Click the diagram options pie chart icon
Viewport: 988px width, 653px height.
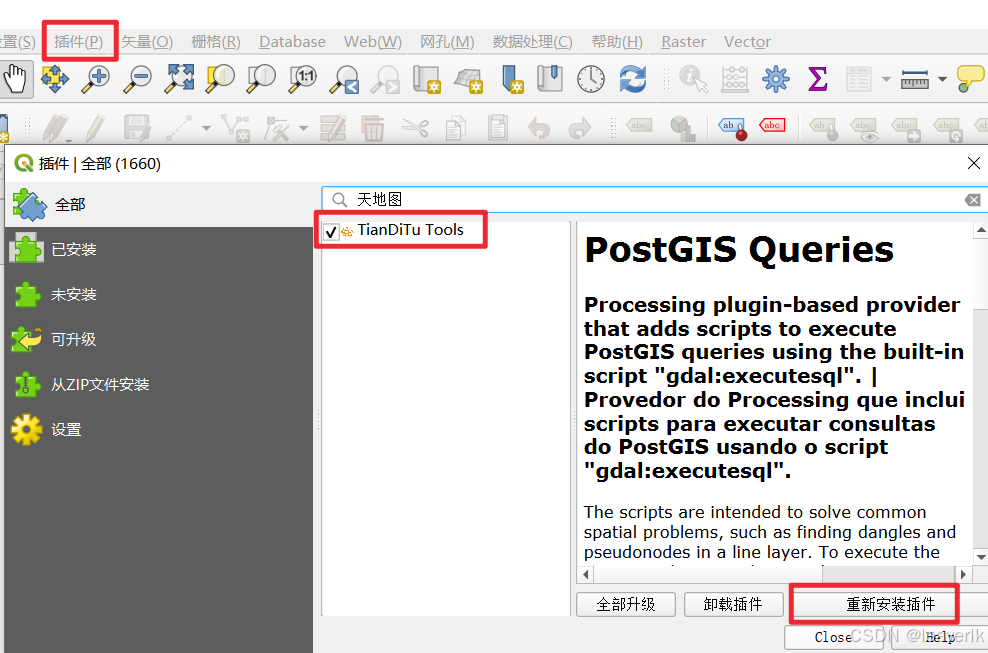682,128
